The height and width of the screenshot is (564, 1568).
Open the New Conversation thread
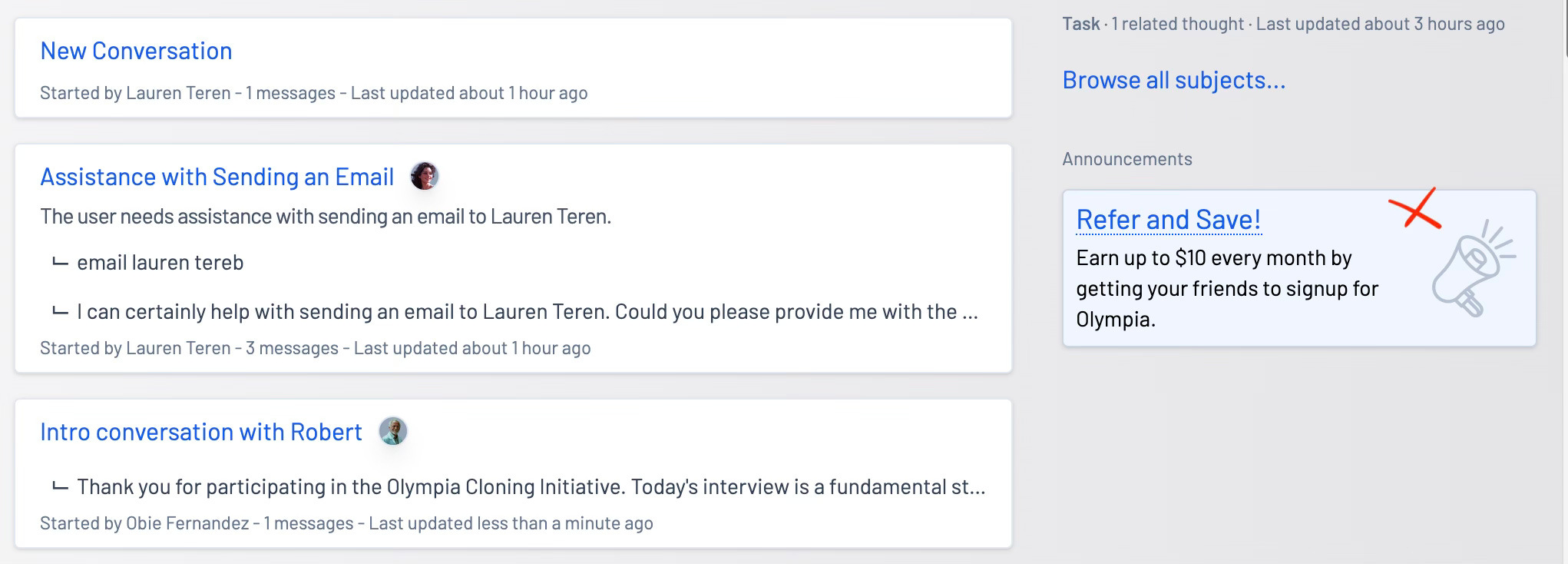point(136,51)
